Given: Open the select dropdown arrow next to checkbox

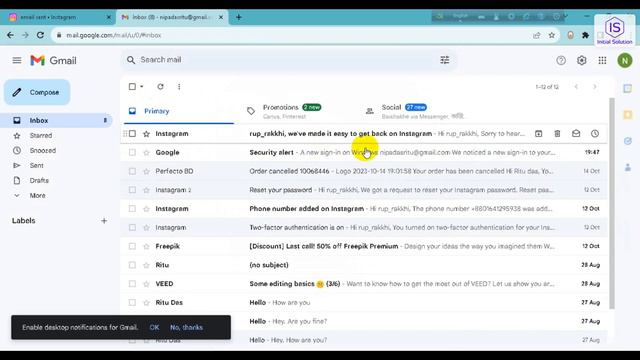Looking at the screenshot, I should [x=142, y=87].
